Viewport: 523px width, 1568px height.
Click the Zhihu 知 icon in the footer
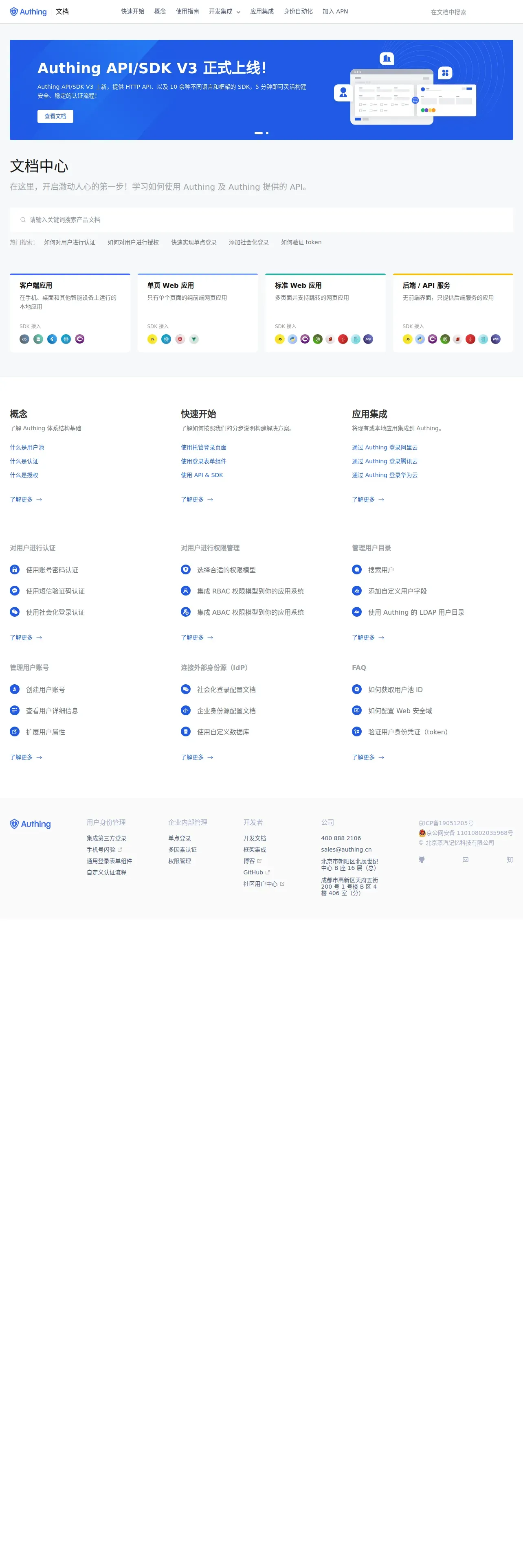coord(510,859)
